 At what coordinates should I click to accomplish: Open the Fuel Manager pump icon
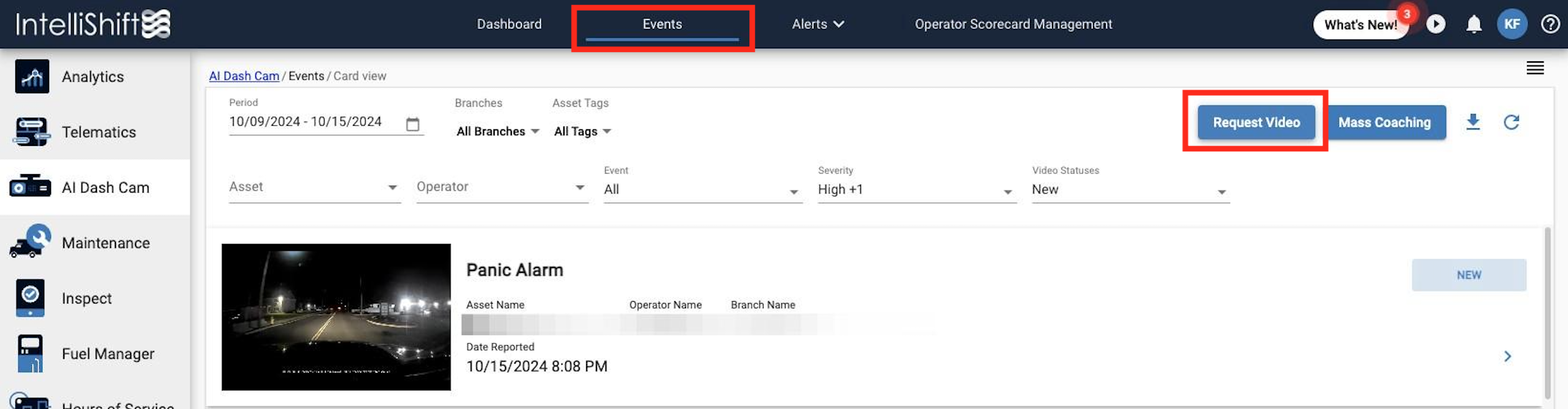pyautogui.click(x=30, y=353)
